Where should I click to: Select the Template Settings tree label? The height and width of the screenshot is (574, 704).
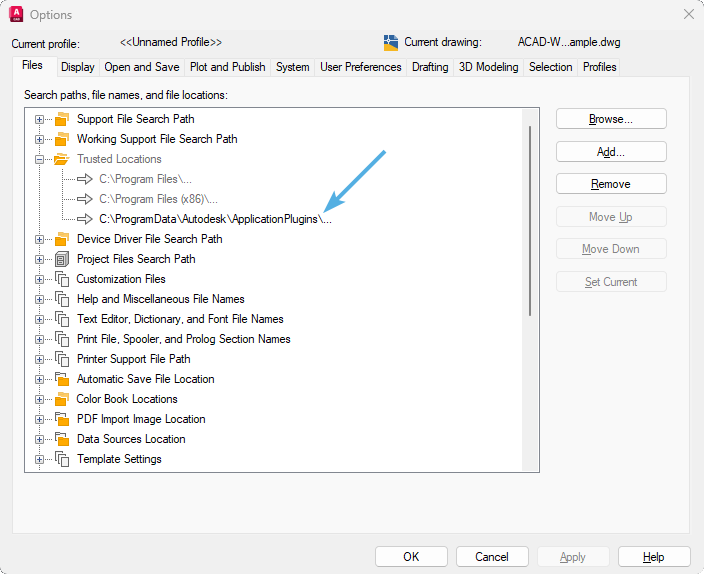click(x=119, y=459)
